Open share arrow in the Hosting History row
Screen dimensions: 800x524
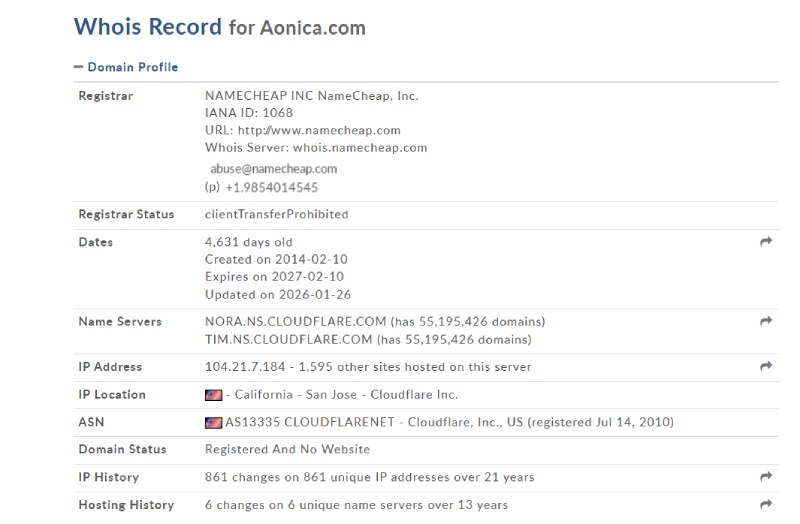pyautogui.click(x=766, y=504)
